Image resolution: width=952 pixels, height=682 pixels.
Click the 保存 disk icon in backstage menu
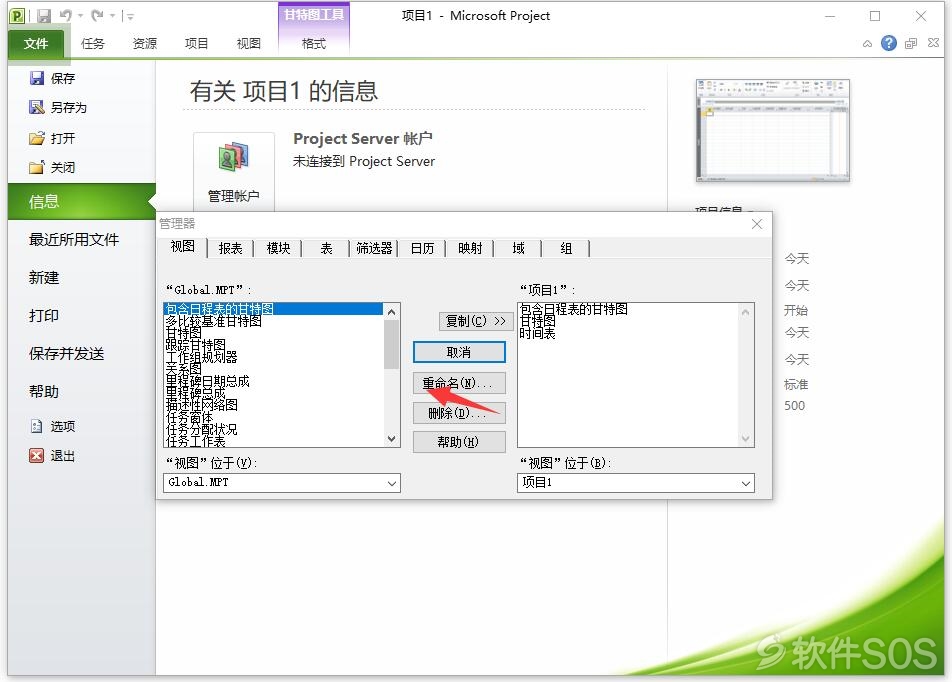coord(36,78)
